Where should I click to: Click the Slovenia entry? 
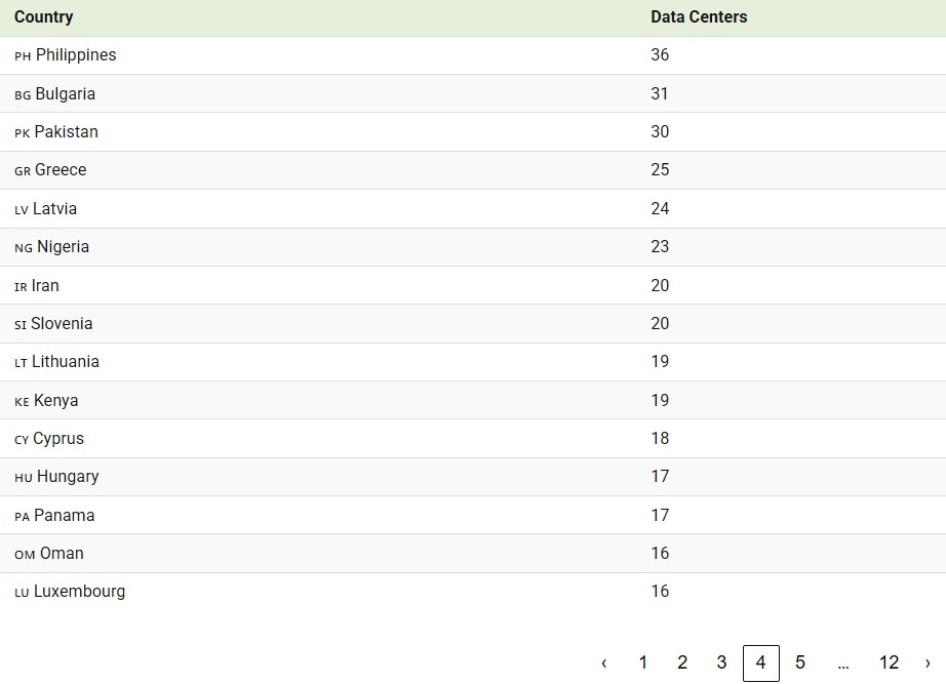coord(61,324)
